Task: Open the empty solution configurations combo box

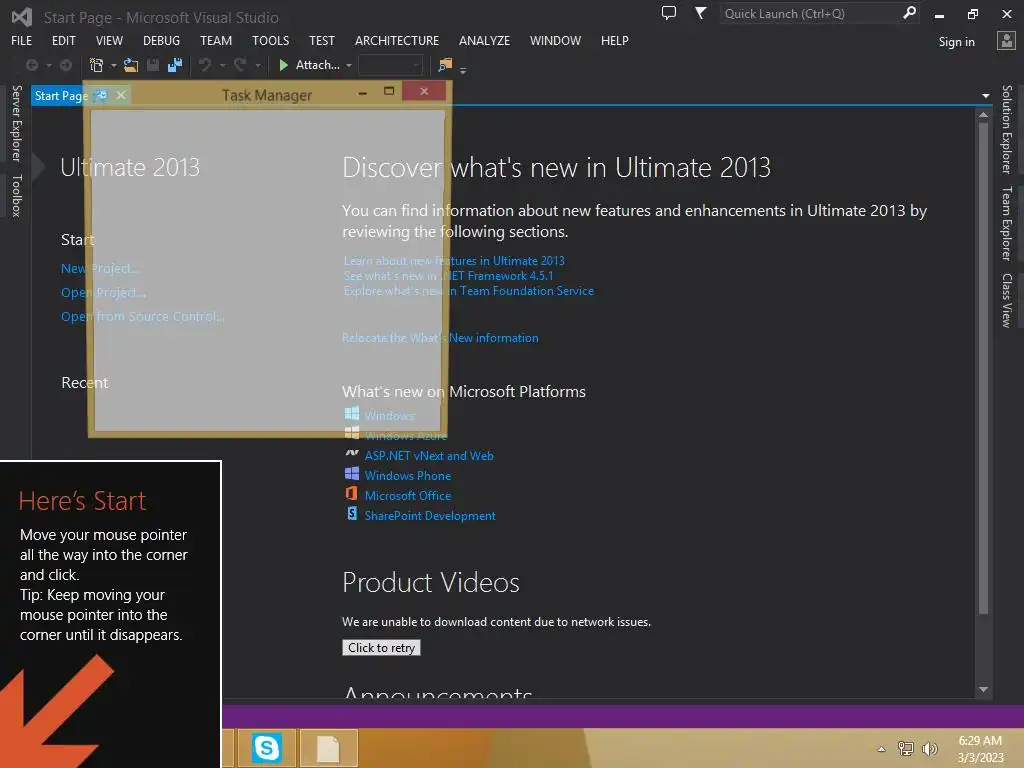Action: tap(391, 65)
